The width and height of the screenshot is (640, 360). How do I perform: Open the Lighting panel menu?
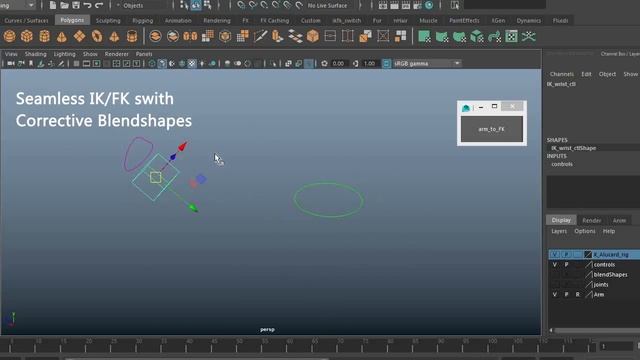[x=64, y=54]
